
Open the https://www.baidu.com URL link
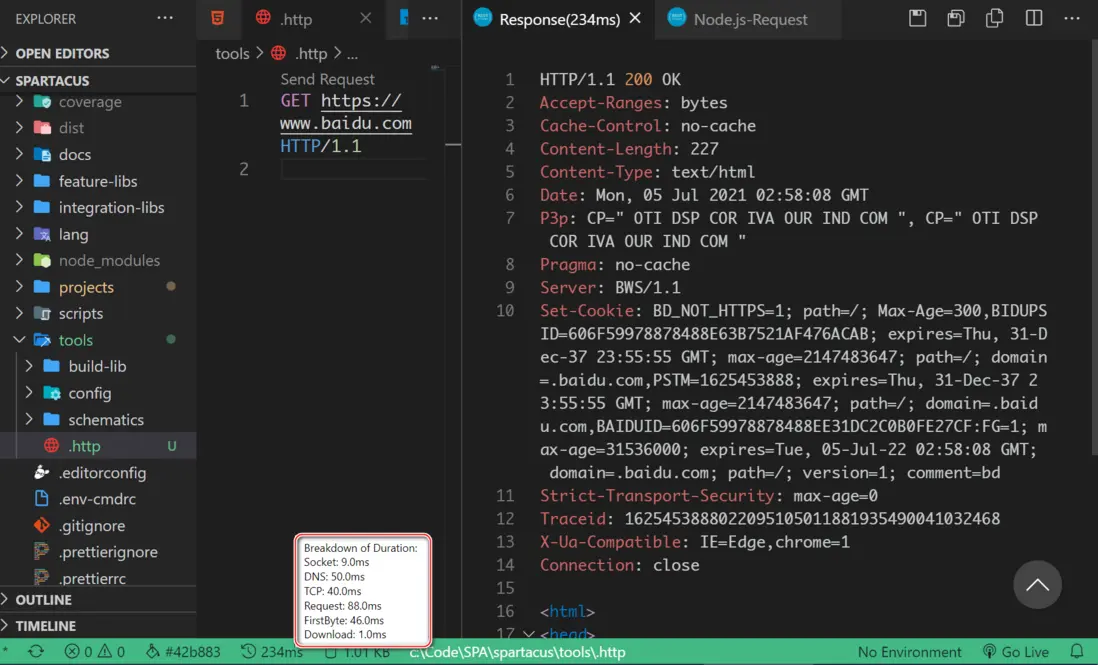(x=346, y=112)
